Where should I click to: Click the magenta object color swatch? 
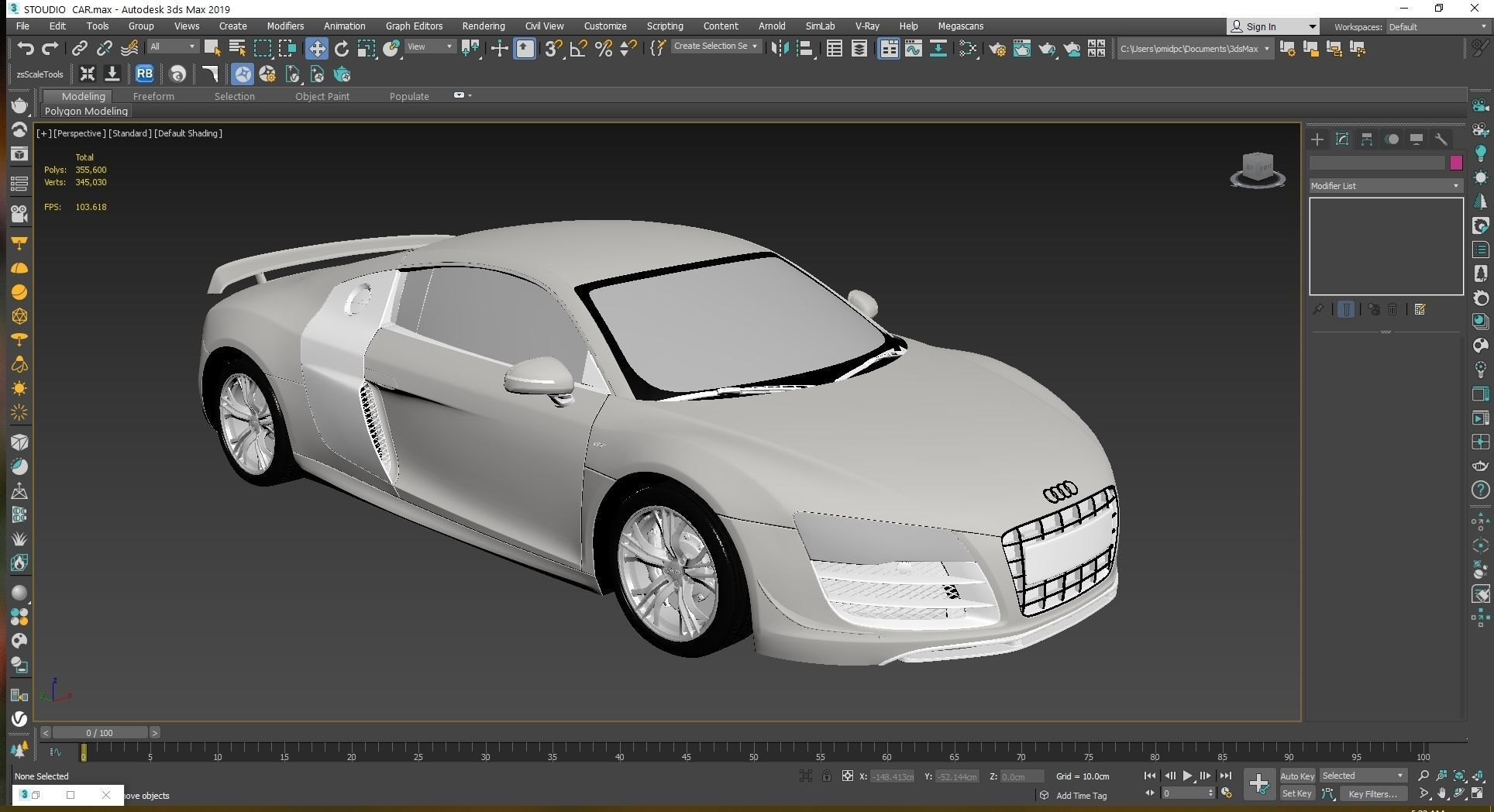(1456, 163)
